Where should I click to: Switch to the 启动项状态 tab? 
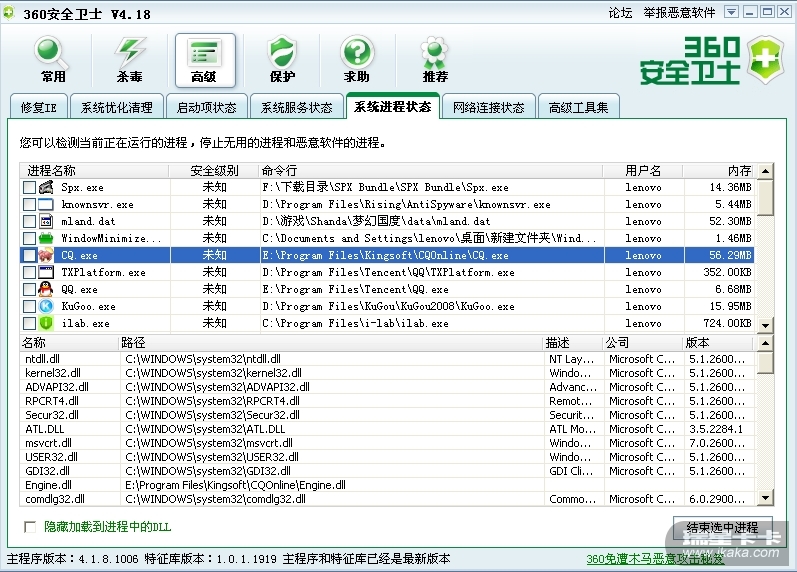tap(207, 107)
